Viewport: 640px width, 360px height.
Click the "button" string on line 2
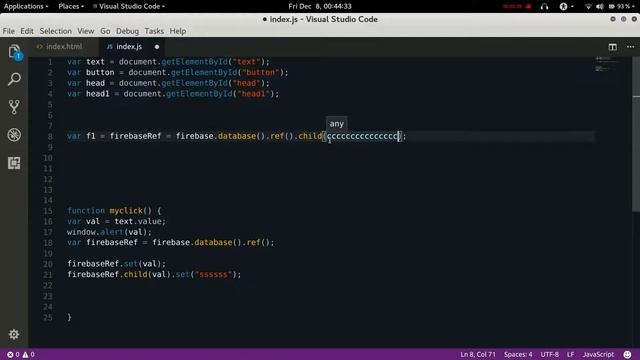click(260, 73)
